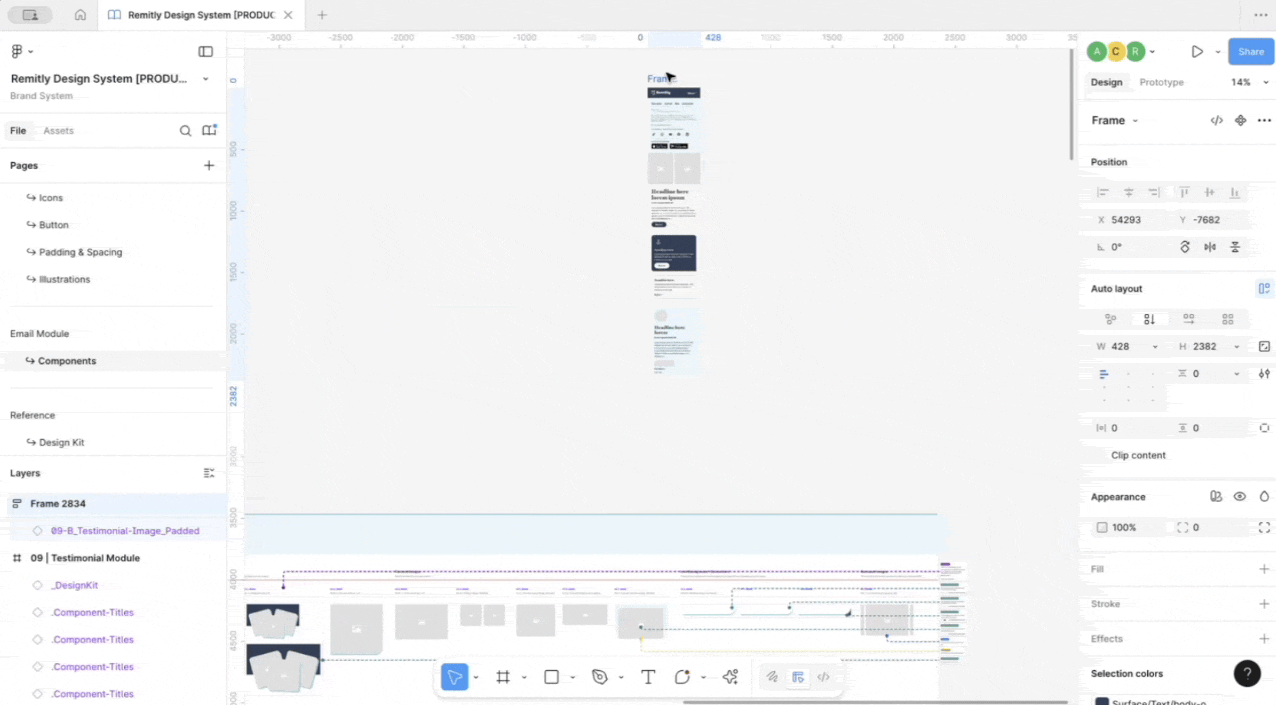Select the Pen tool
Image resolution: width=1276 pixels, height=705 pixels.
coord(600,677)
